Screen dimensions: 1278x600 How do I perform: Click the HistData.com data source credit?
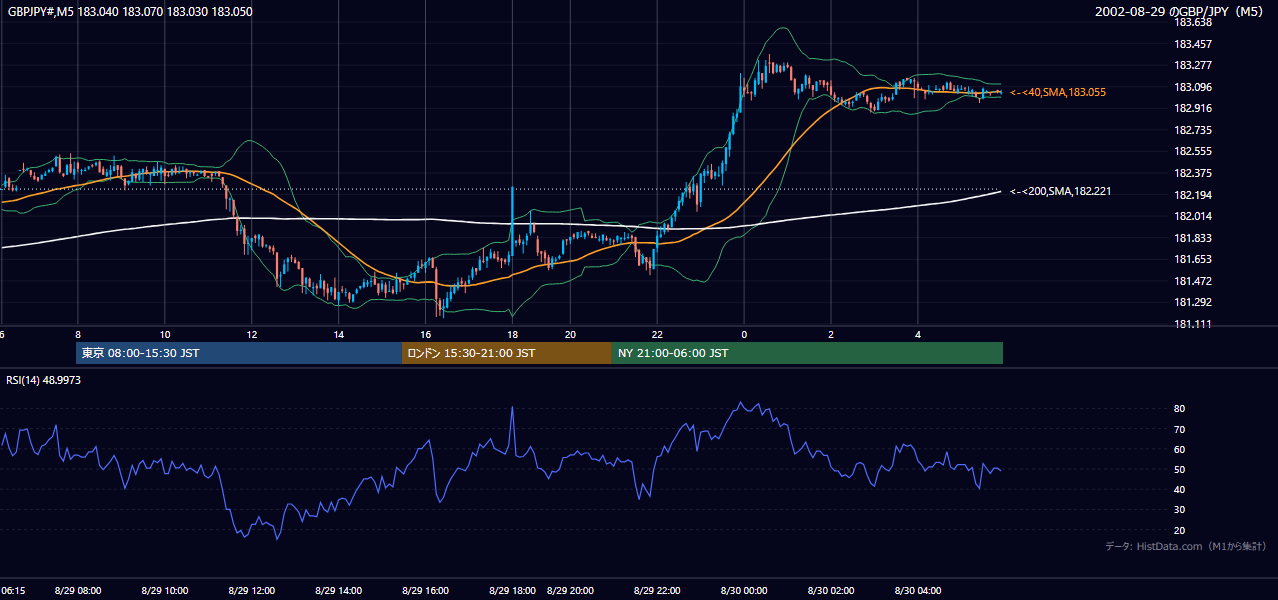1186,546
